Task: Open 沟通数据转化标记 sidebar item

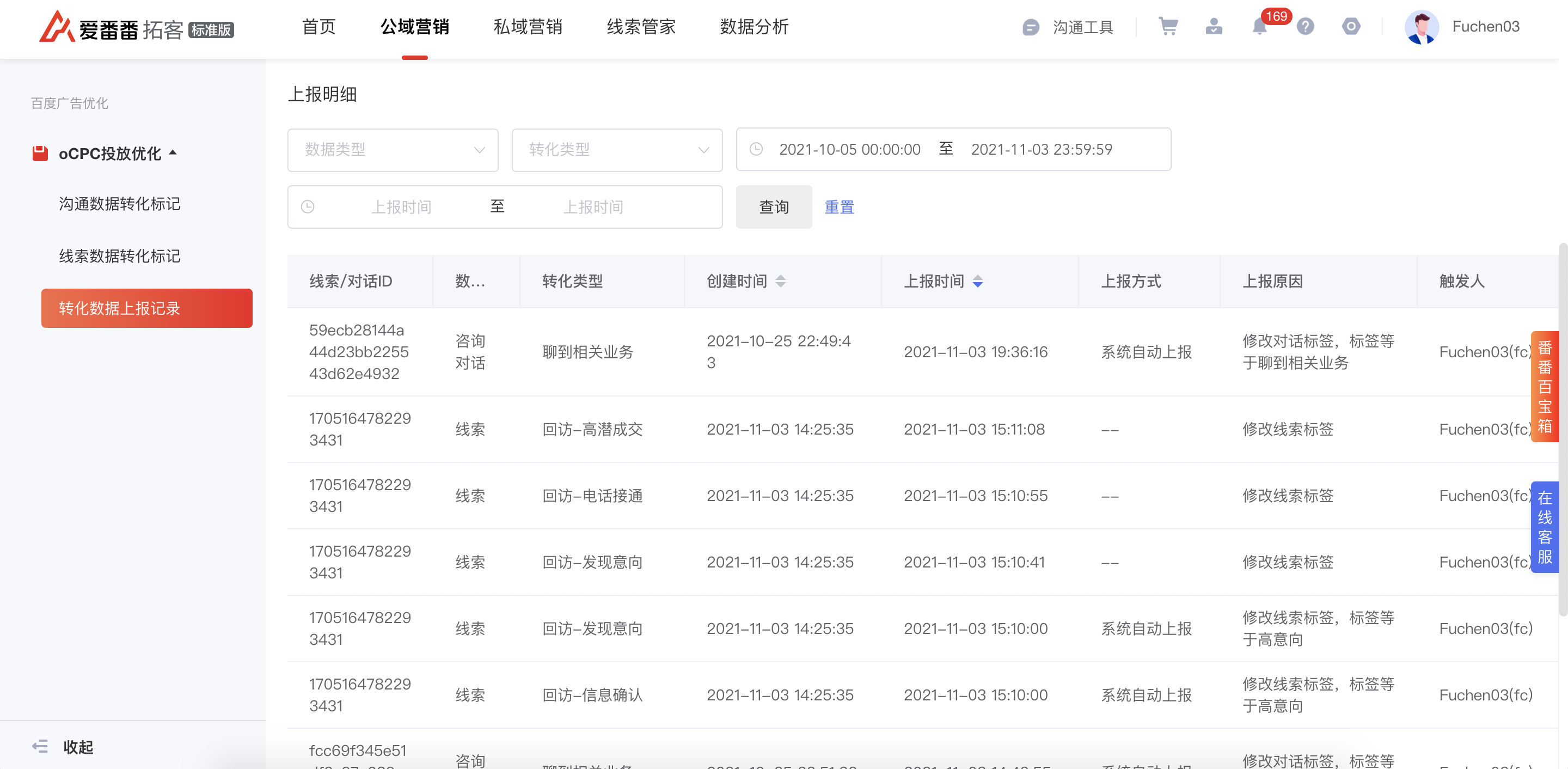Action: 119,204
